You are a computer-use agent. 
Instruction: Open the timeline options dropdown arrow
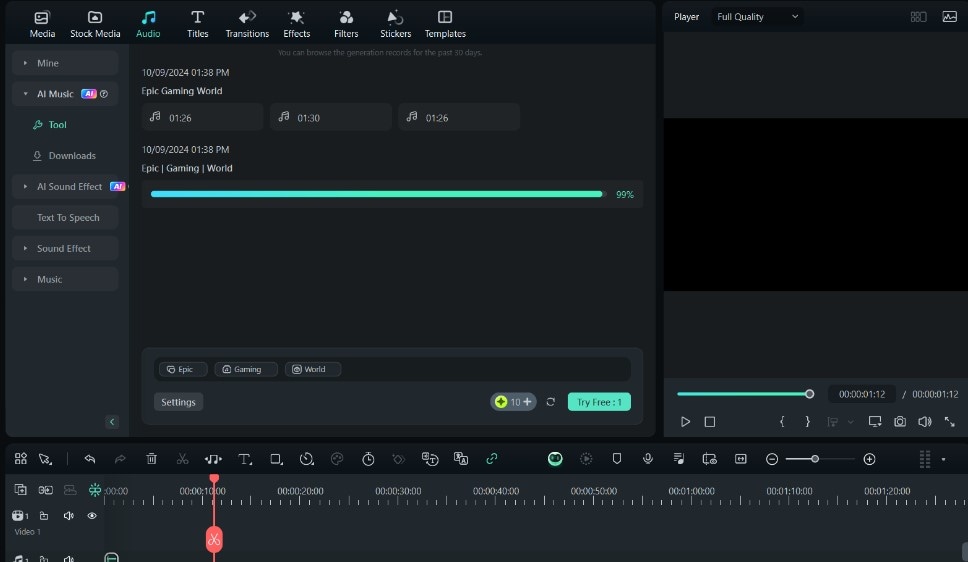(943, 459)
